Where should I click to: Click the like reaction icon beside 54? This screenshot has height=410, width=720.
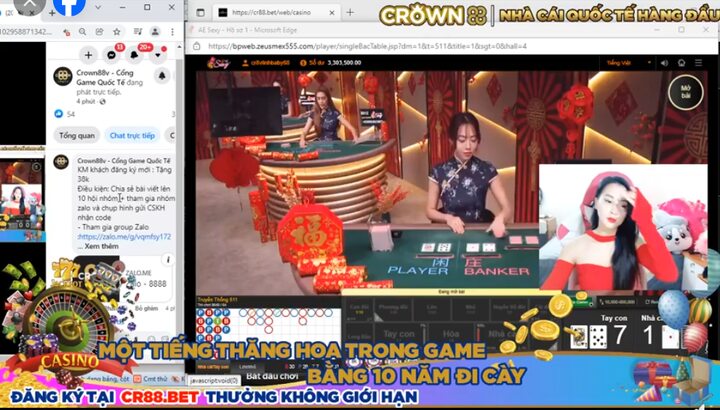(x=59, y=114)
